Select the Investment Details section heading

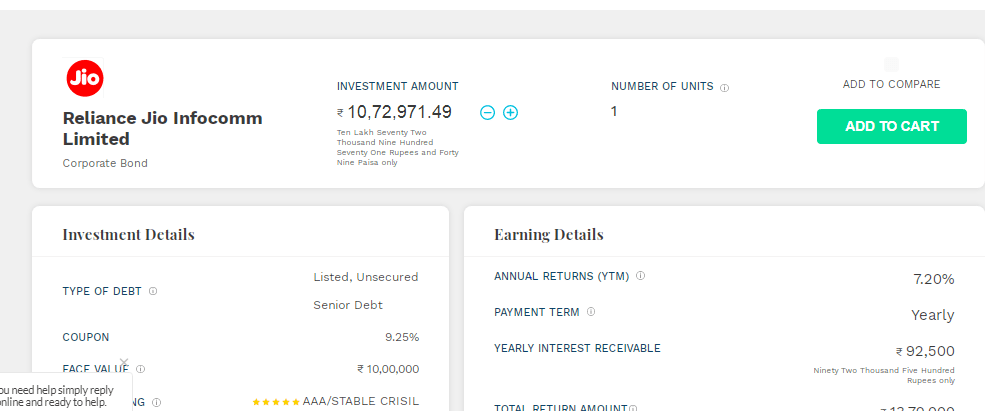click(x=129, y=235)
